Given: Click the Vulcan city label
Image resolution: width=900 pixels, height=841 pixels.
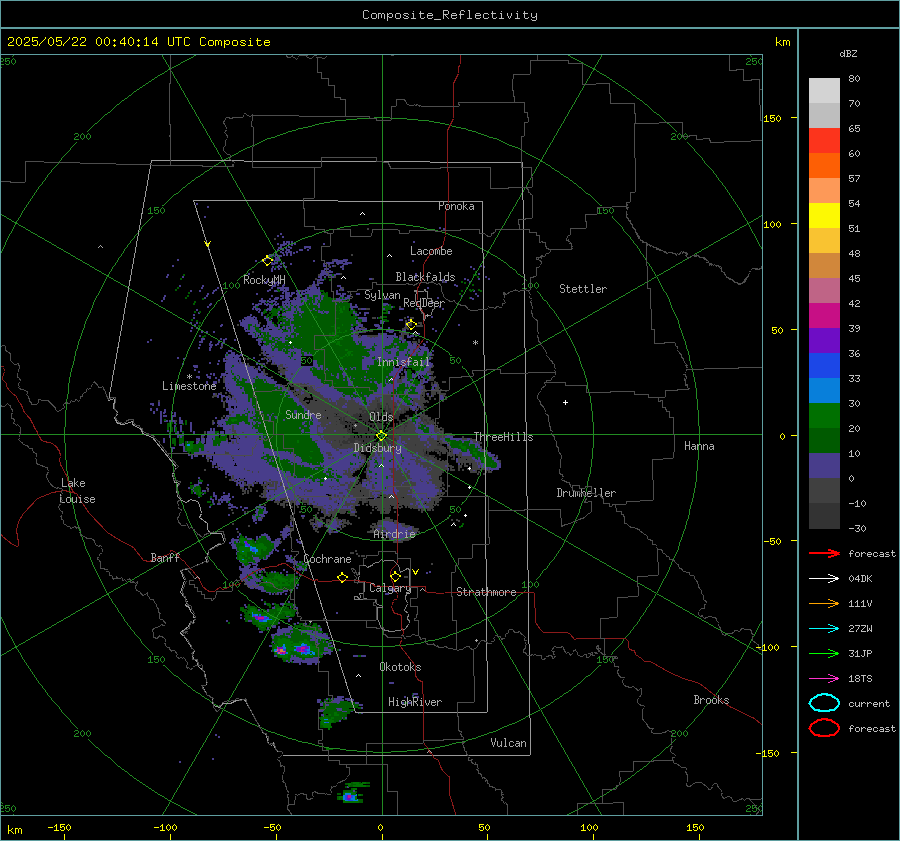Looking at the screenshot, I should [x=509, y=743].
